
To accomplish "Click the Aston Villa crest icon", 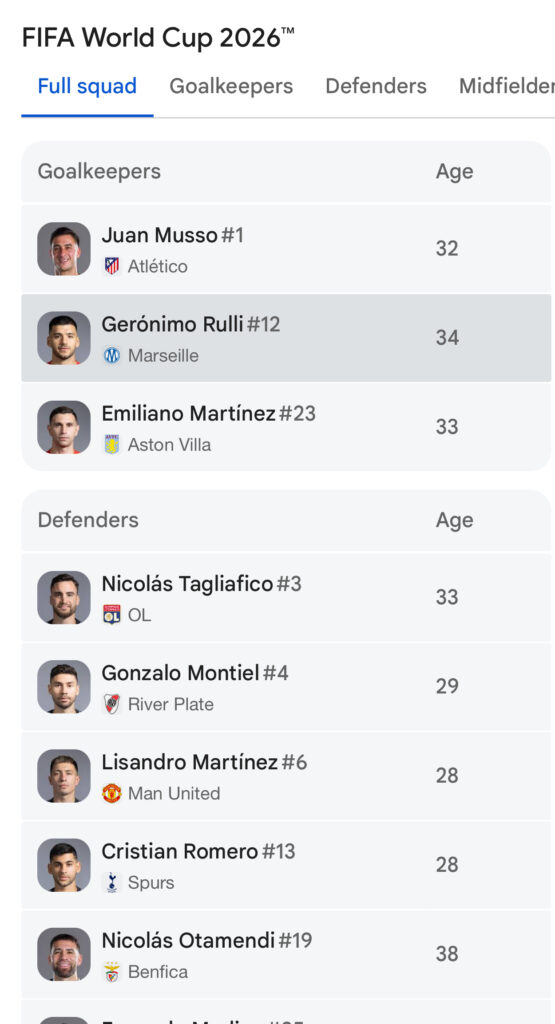I will click(x=112, y=445).
